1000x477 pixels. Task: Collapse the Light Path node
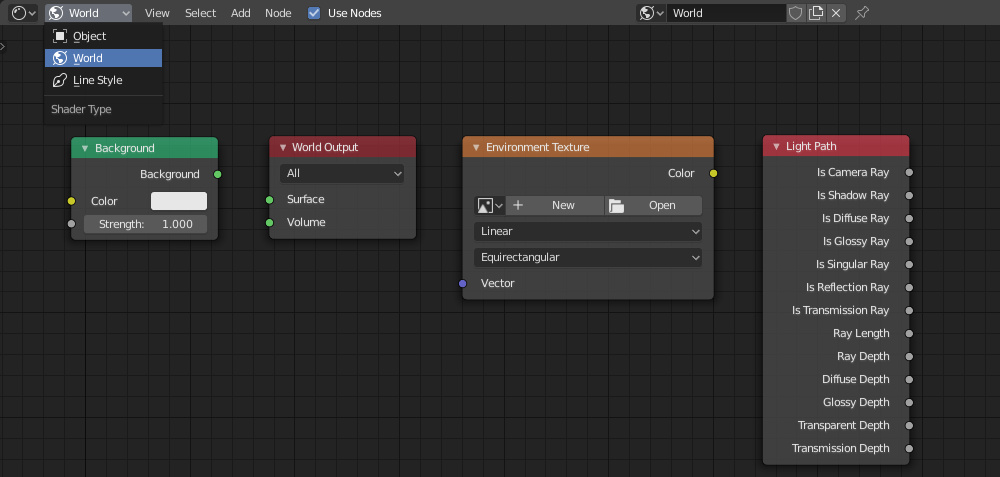pos(776,147)
